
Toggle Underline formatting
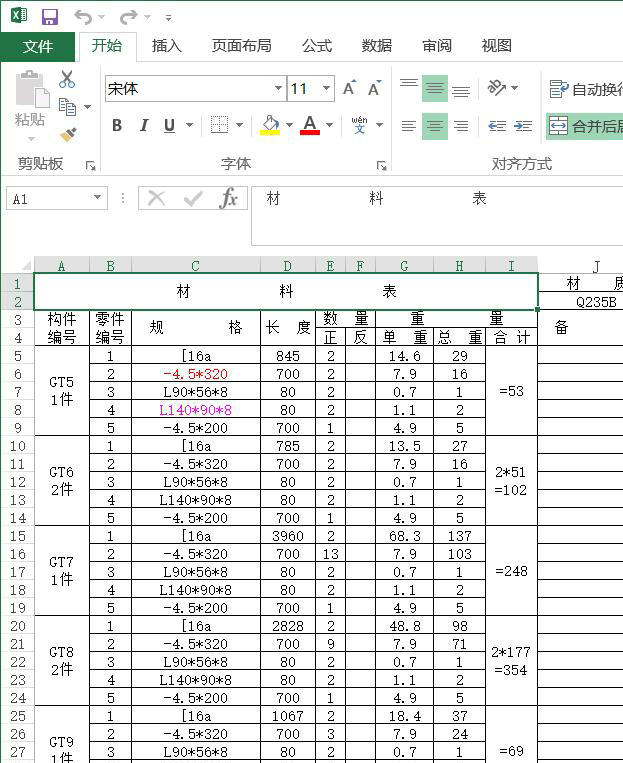pyautogui.click(x=169, y=126)
